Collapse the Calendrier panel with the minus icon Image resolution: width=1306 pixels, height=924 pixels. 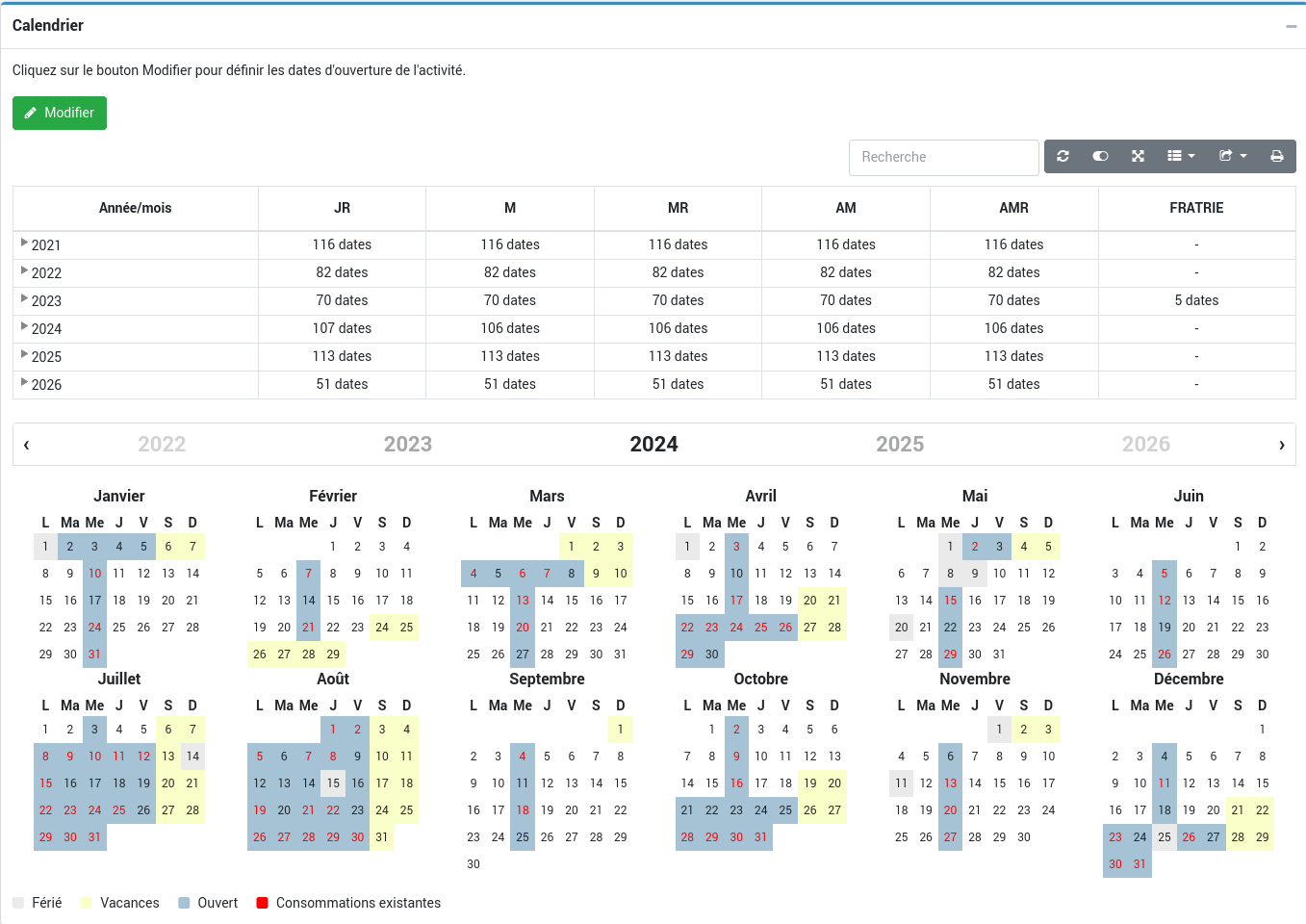pos(1291,26)
